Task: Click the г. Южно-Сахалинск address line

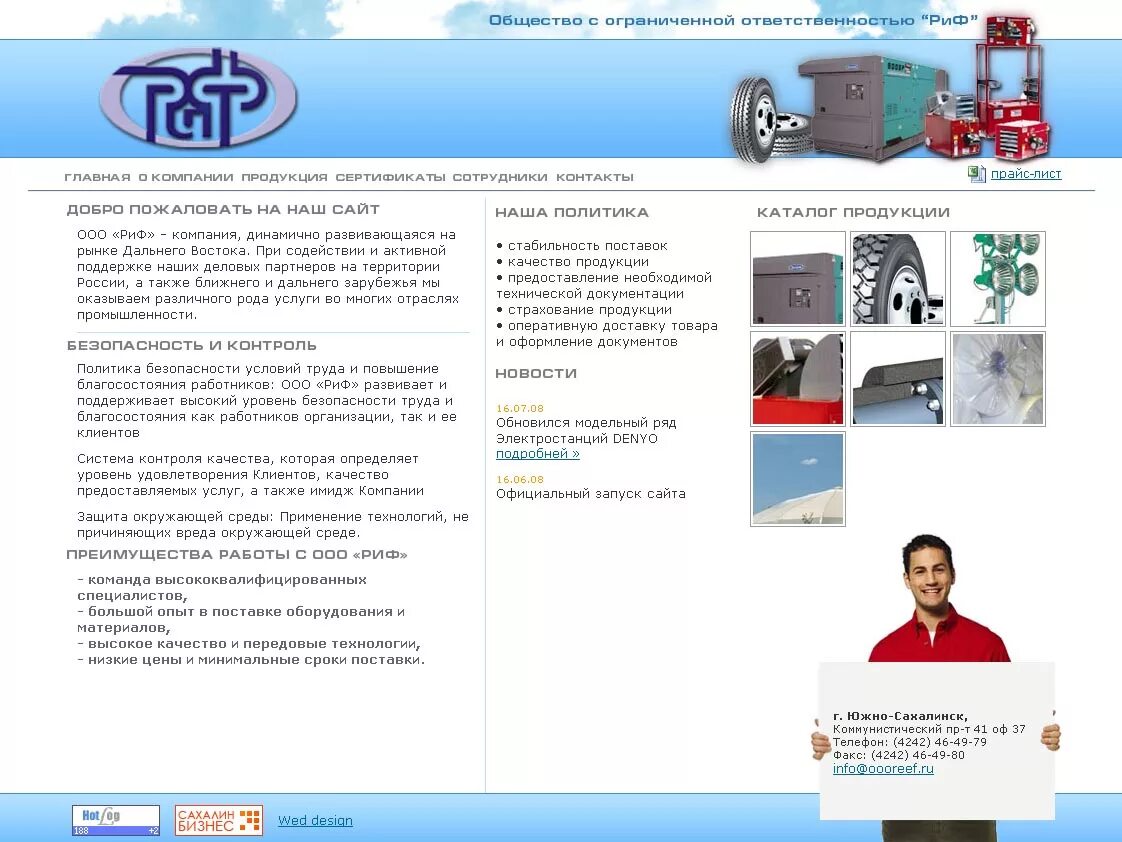Action: point(900,716)
